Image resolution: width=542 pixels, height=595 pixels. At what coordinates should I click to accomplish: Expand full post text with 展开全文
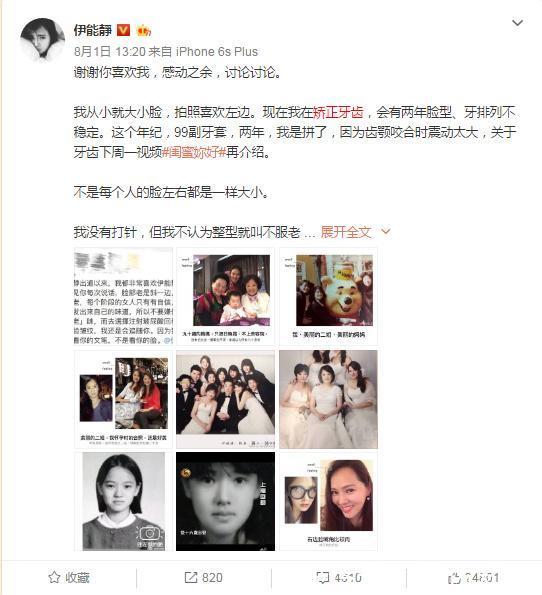click(x=346, y=231)
